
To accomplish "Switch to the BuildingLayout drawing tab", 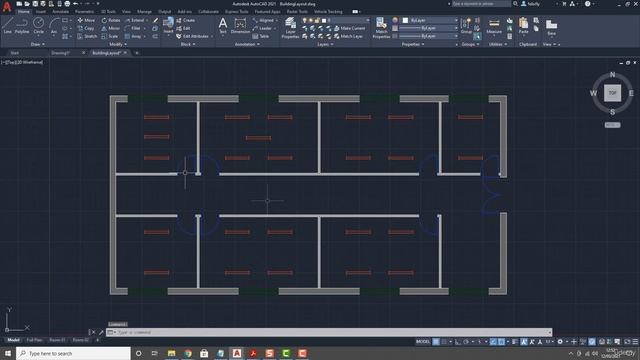I will coord(106,53).
